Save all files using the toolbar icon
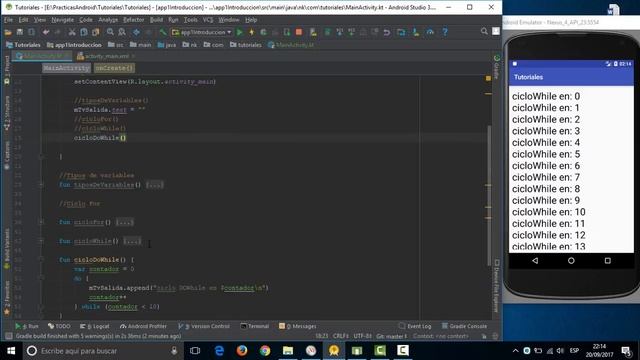640x360 pixels. pos(20,32)
